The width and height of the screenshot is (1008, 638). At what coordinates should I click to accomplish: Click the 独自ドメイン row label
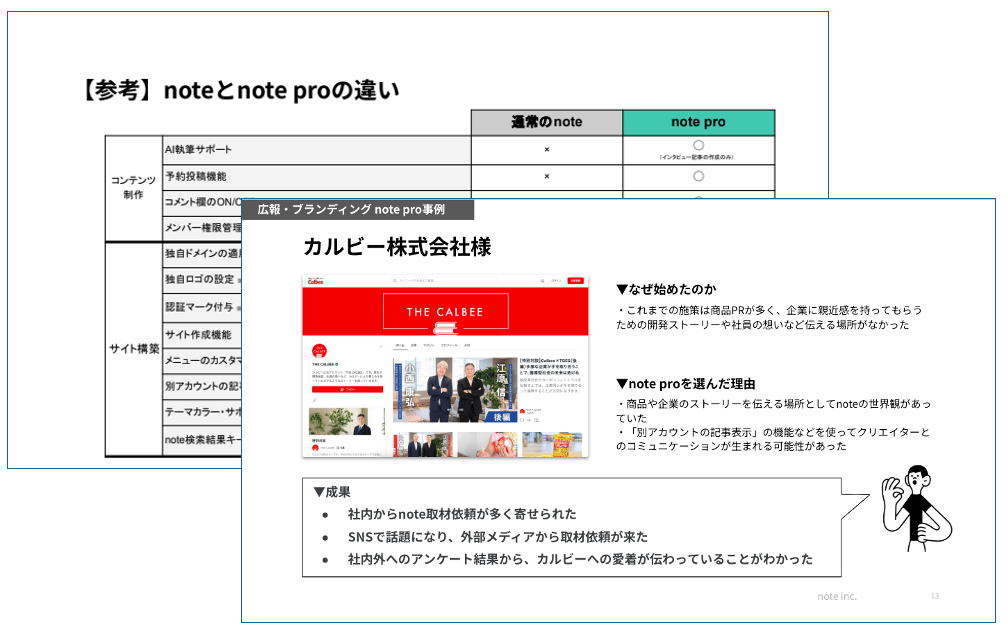coord(202,253)
